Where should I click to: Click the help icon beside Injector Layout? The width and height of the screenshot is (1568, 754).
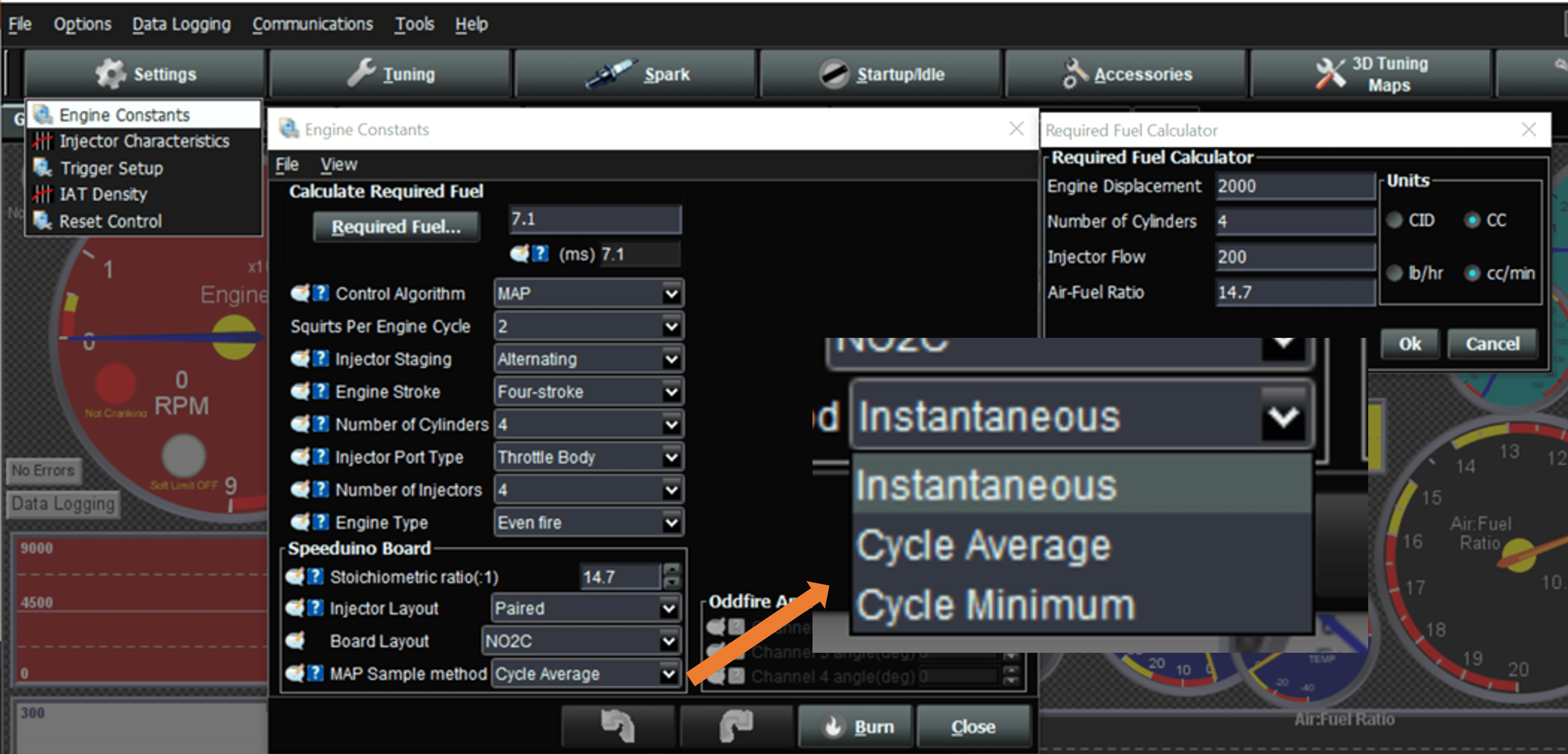point(315,608)
